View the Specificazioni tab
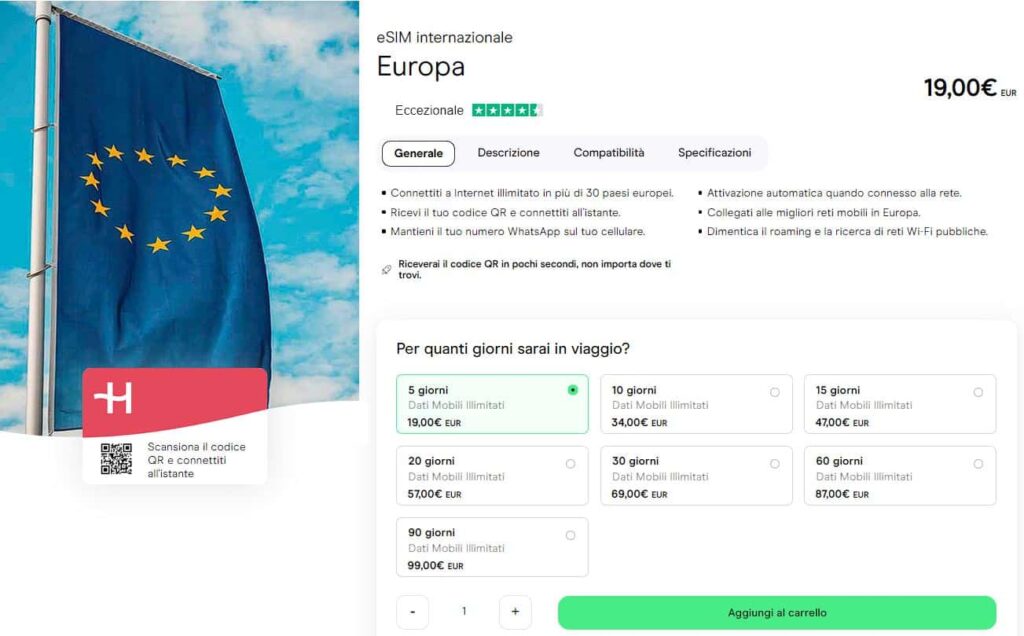The image size is (1024, 636). point(714,152)
